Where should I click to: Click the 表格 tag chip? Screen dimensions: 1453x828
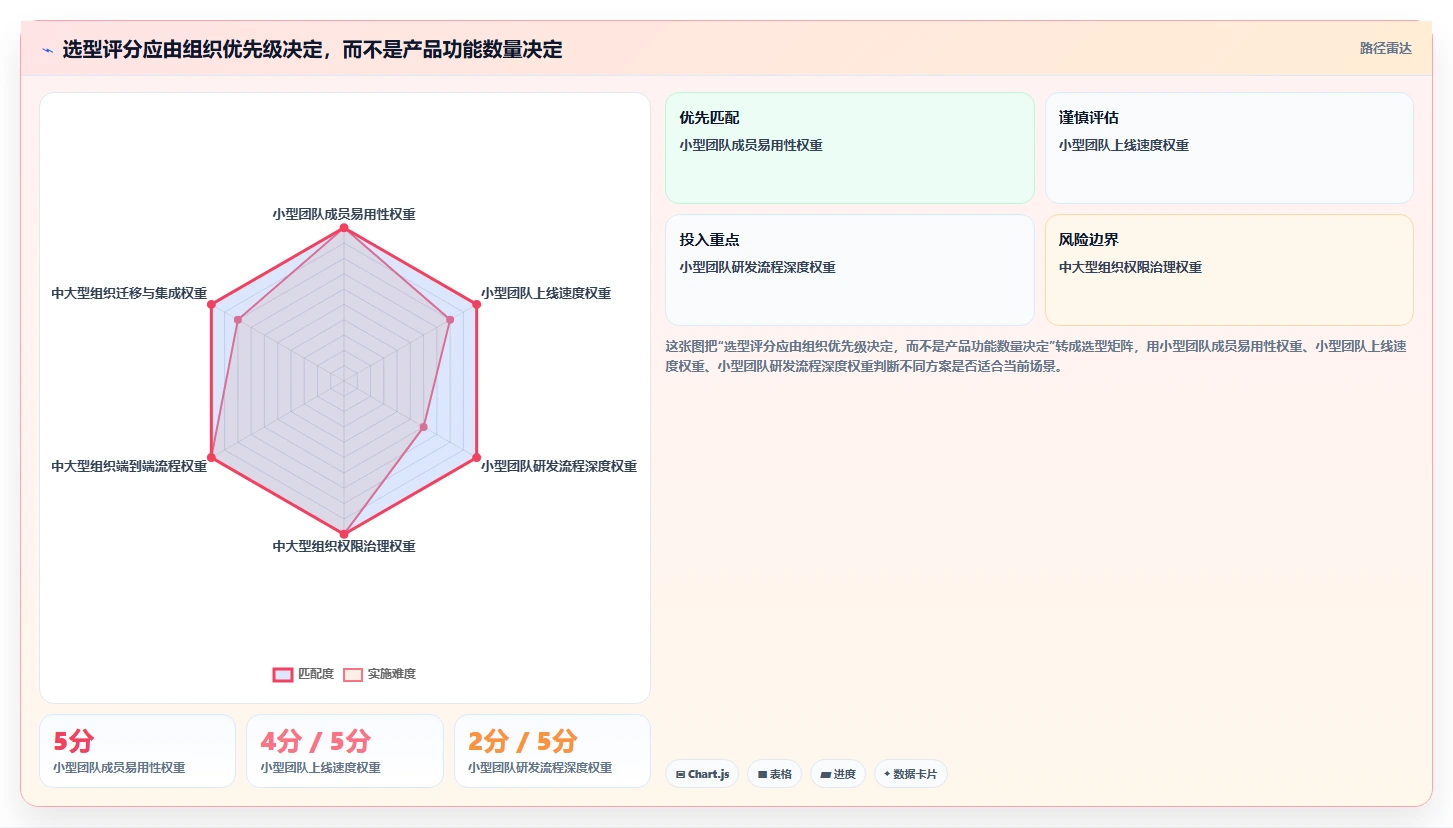(x=774, y=774)
